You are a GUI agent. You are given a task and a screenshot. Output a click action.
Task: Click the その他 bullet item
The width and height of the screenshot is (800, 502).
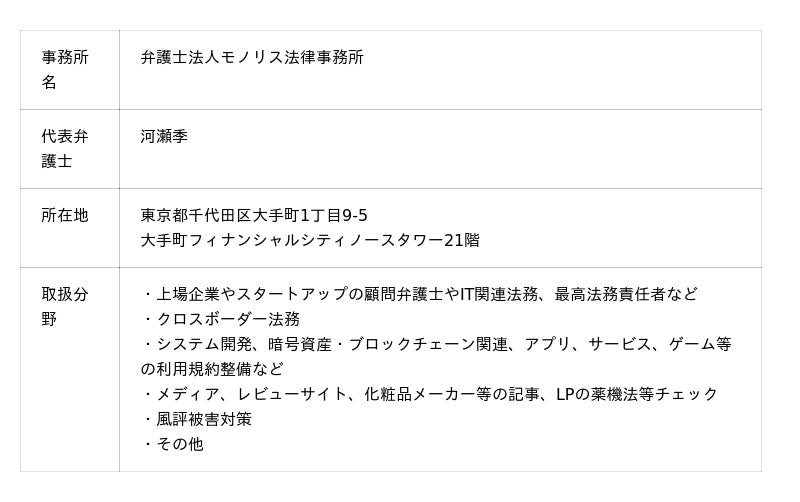point(180,444)
